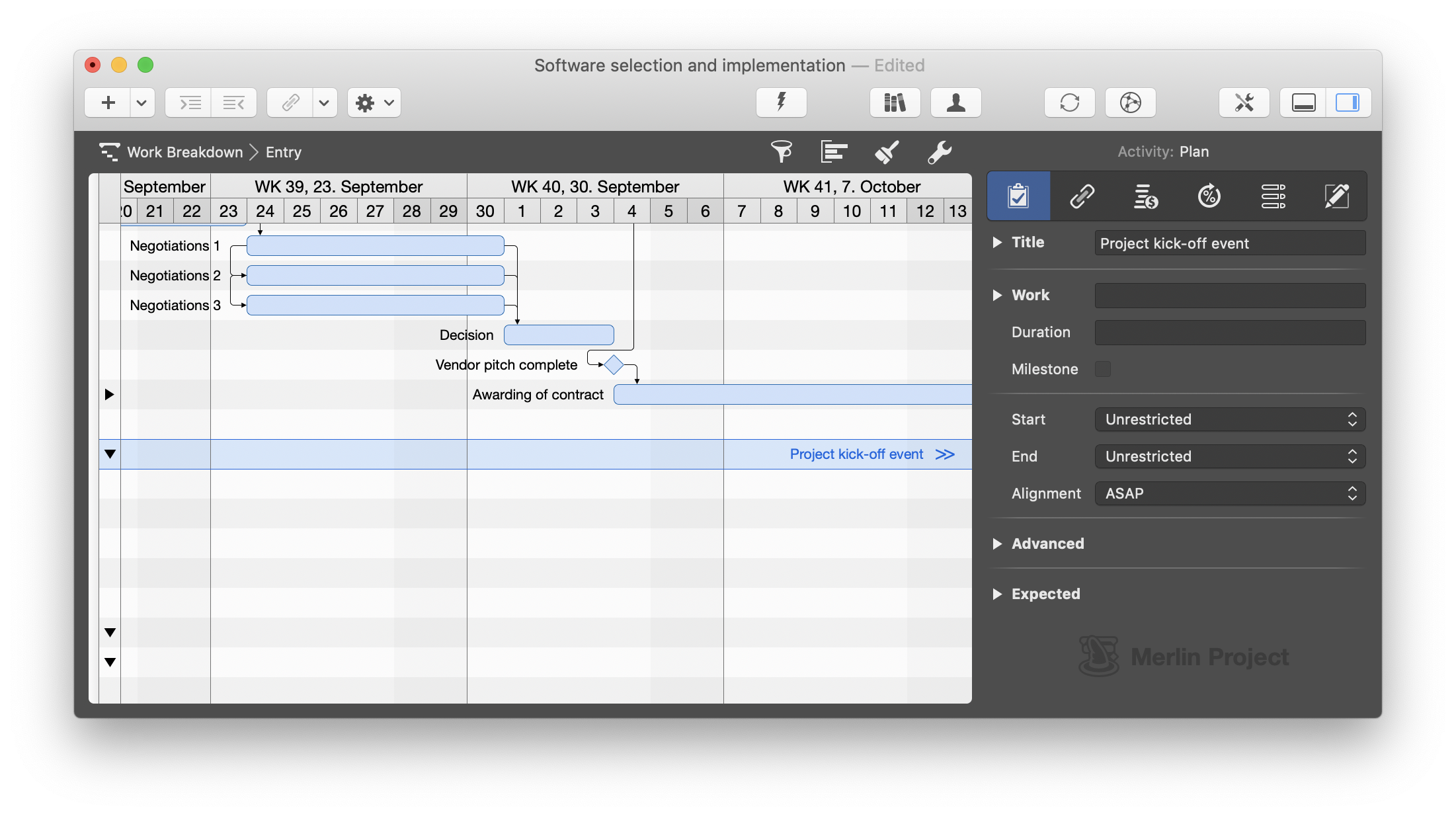Click inside the Title input field
This screenshot has height=816, width=1456.
pos(1229,243)
